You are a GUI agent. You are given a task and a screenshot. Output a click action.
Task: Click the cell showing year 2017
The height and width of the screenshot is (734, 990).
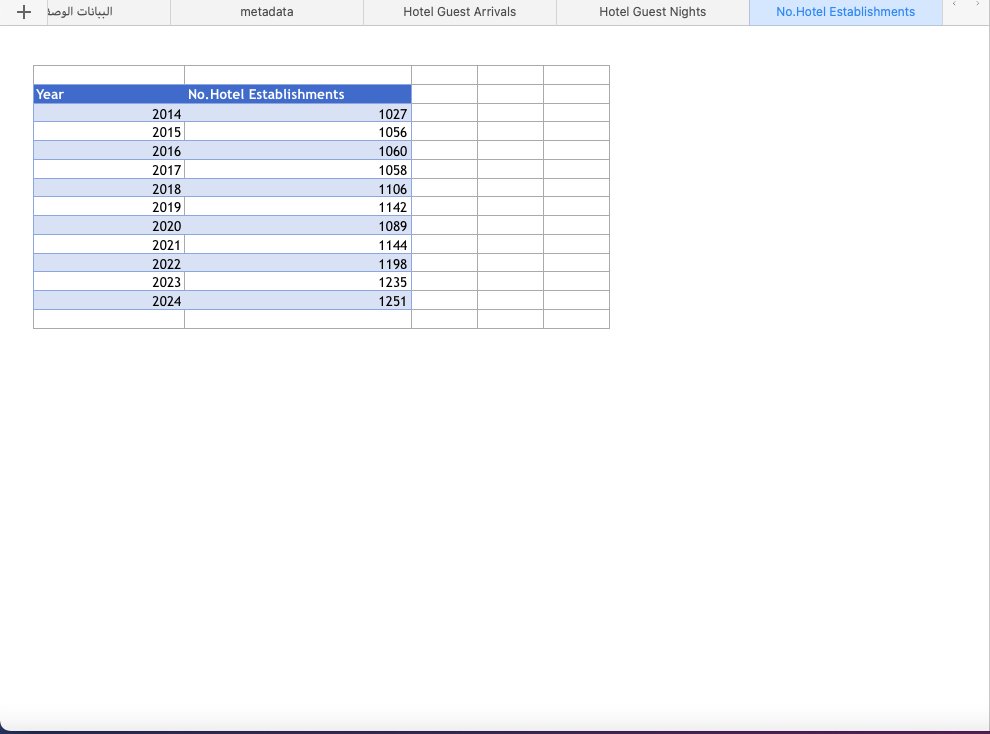coord(108,170)
